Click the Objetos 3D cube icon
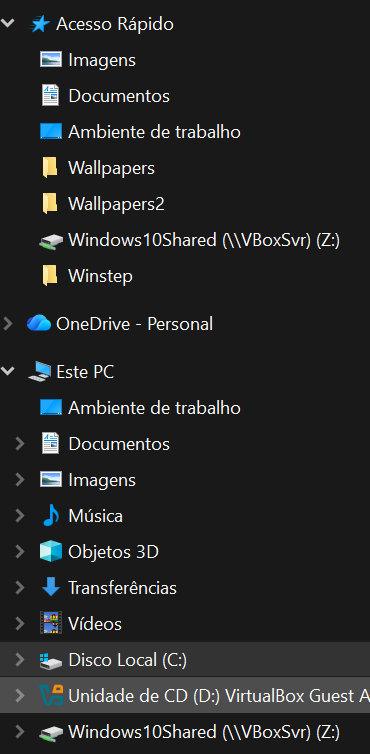The width and height of the screenshot is (370, 754). (51, 552)
